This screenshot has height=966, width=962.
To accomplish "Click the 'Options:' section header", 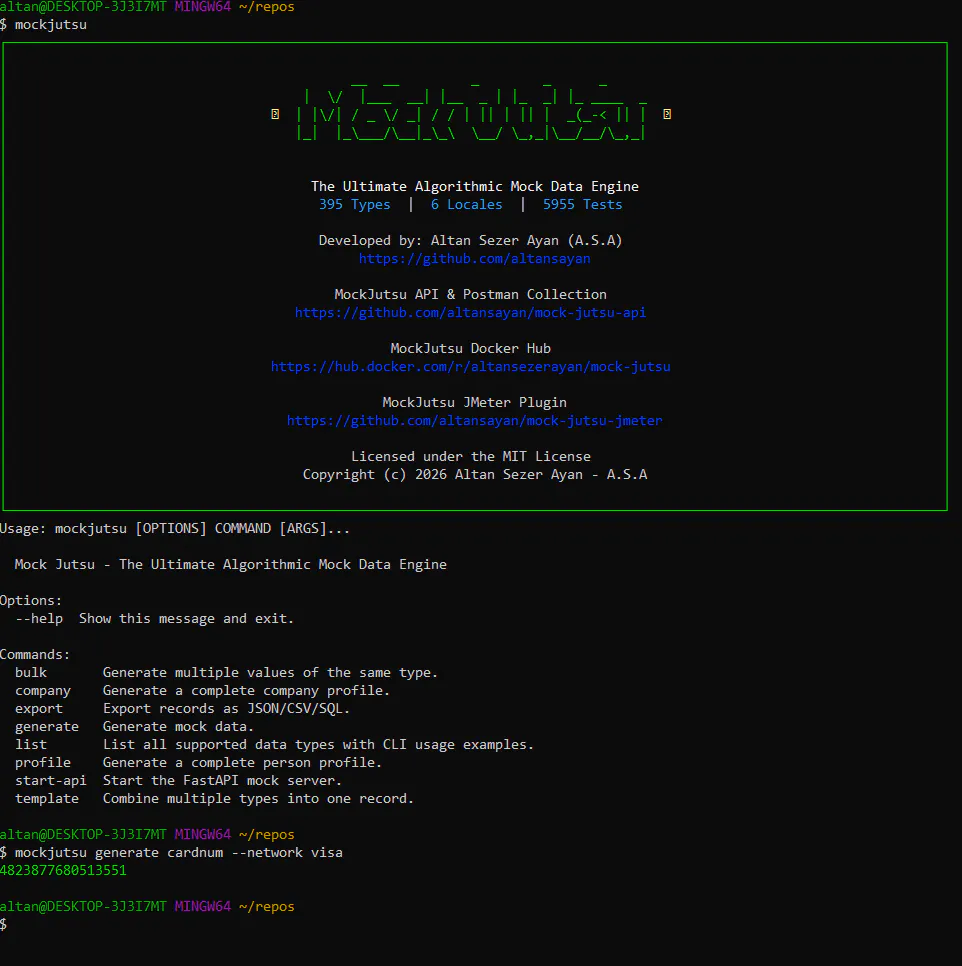I will 31,601.
